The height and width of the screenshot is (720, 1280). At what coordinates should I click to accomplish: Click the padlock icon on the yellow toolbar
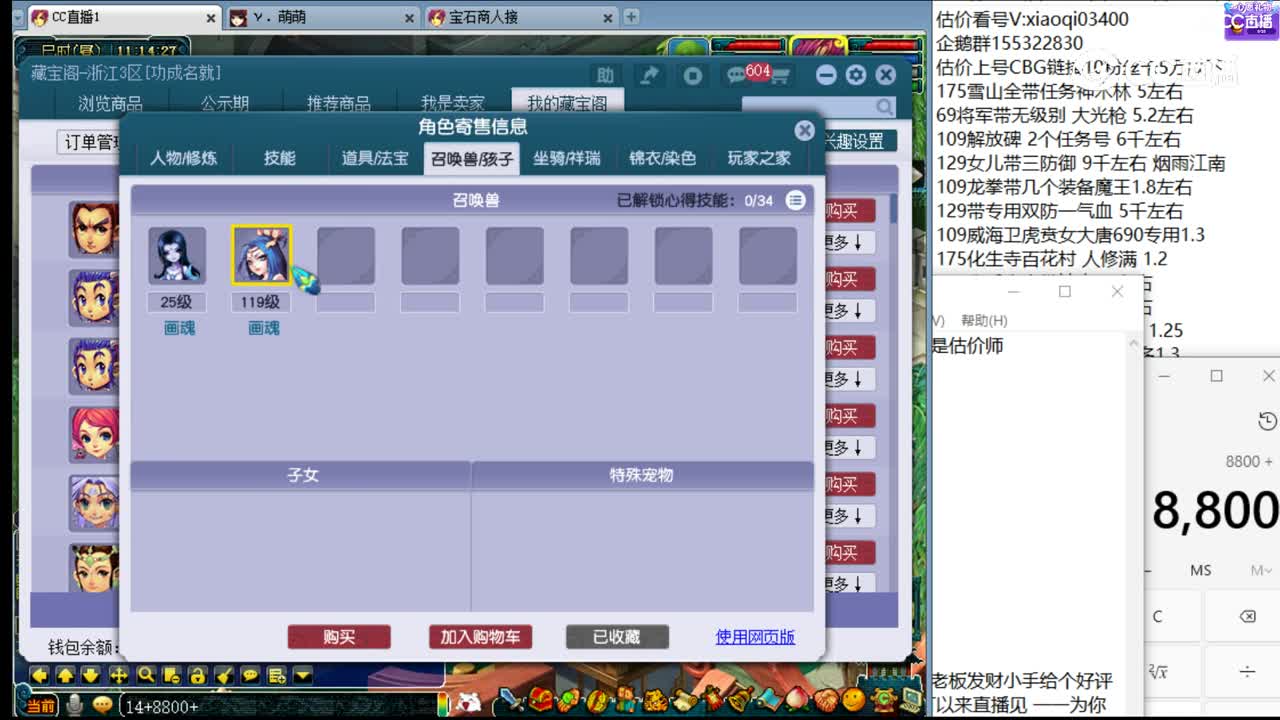199,675
